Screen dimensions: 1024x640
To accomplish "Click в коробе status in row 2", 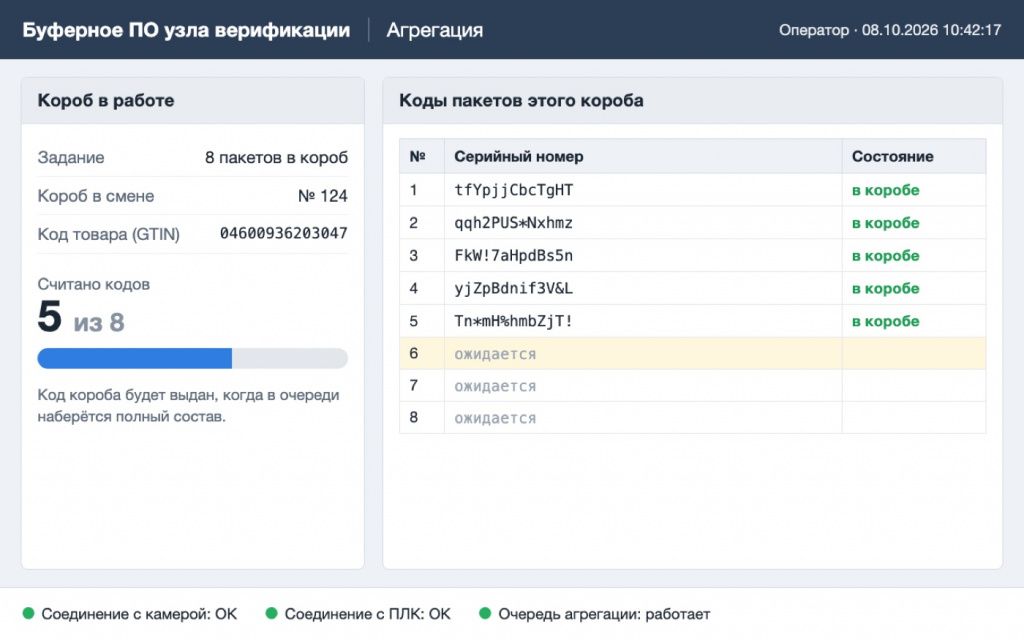I will [x=886, y=223].
